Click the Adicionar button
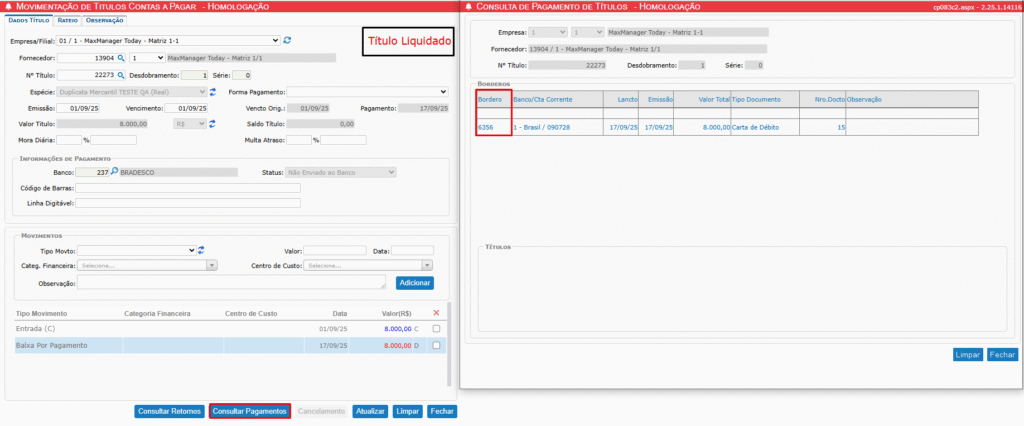 [x=415, y=283]
